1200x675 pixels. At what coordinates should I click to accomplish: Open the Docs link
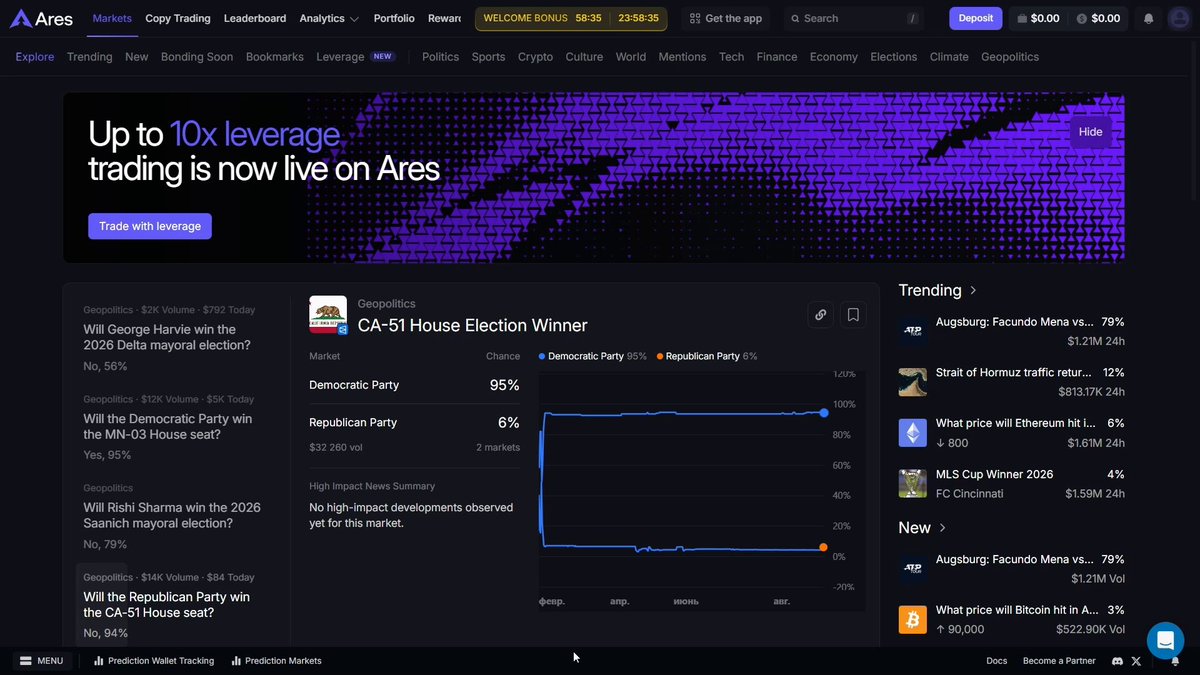[997, 661]
